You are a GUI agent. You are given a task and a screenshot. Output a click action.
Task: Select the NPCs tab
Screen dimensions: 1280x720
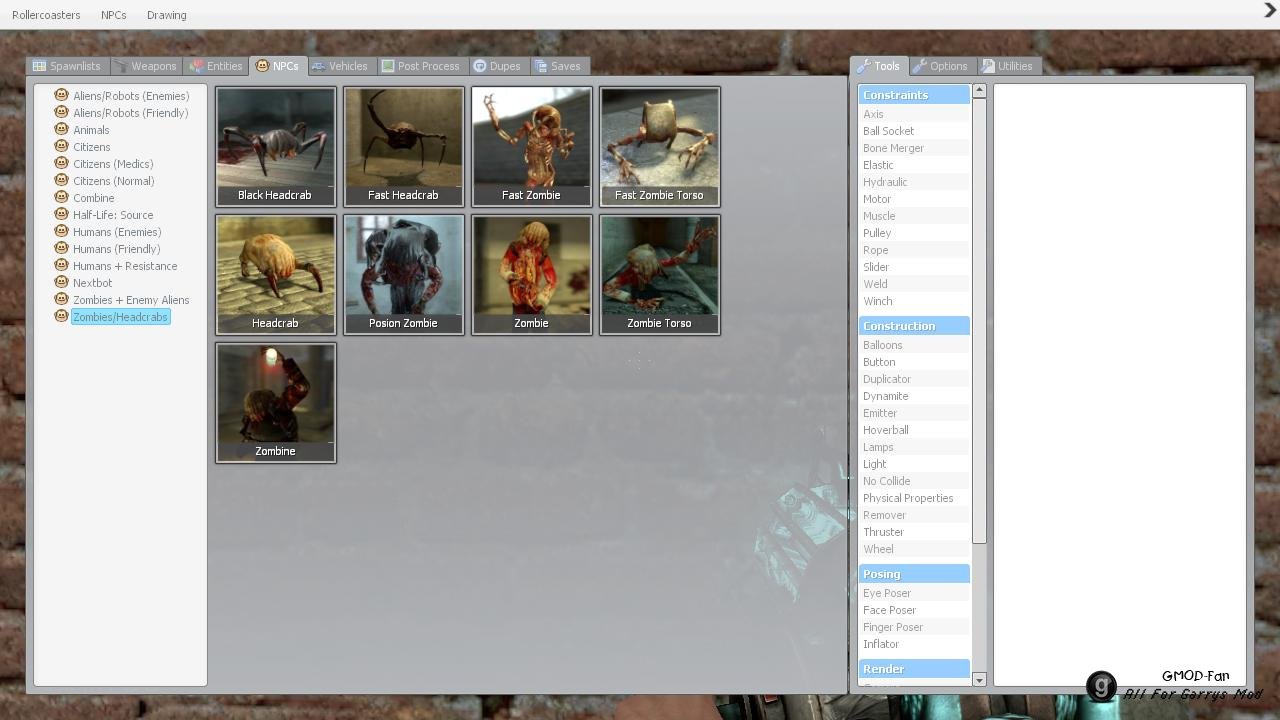pos(278,66)
